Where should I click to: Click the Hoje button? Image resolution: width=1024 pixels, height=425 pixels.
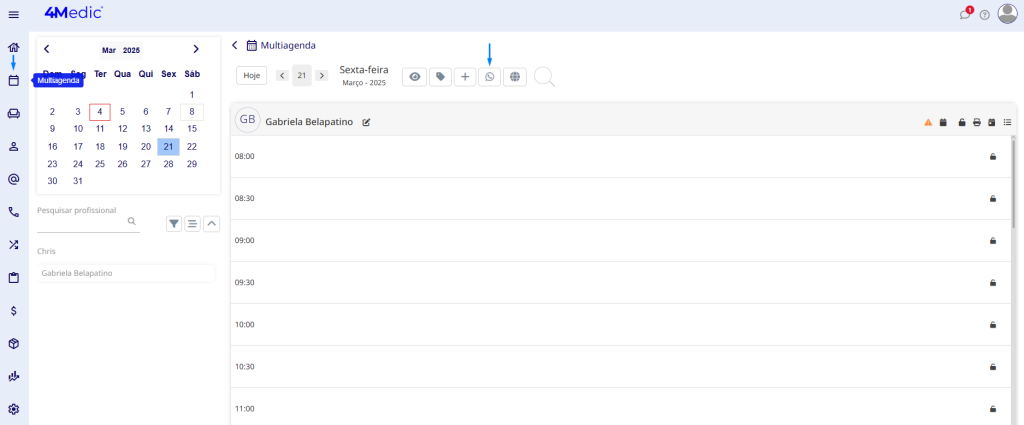click(251, 76)
